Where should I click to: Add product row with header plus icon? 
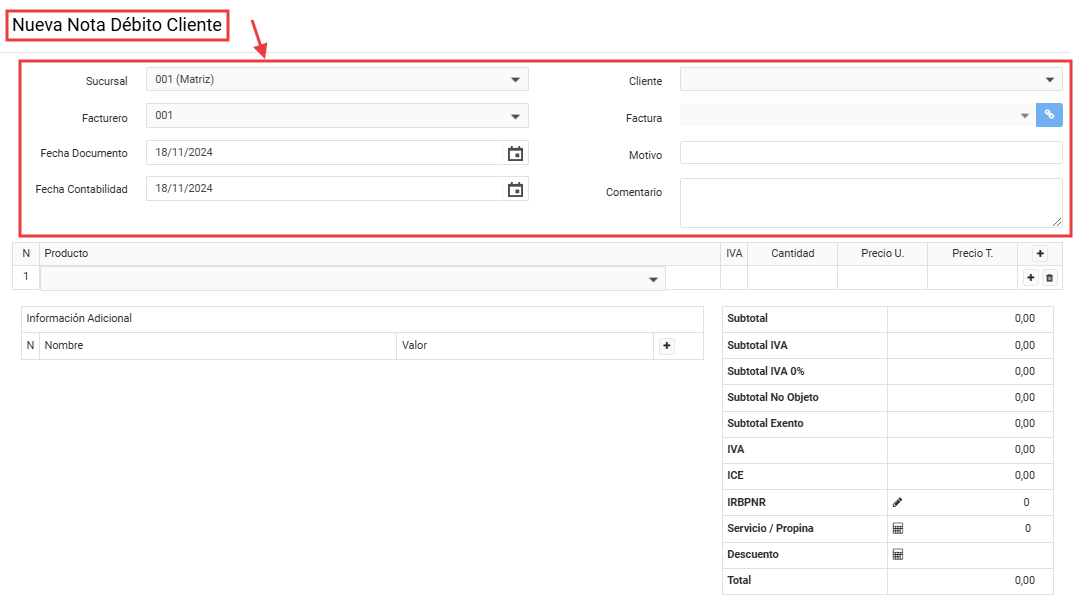pyautogui.click(x=1040, y=254)
